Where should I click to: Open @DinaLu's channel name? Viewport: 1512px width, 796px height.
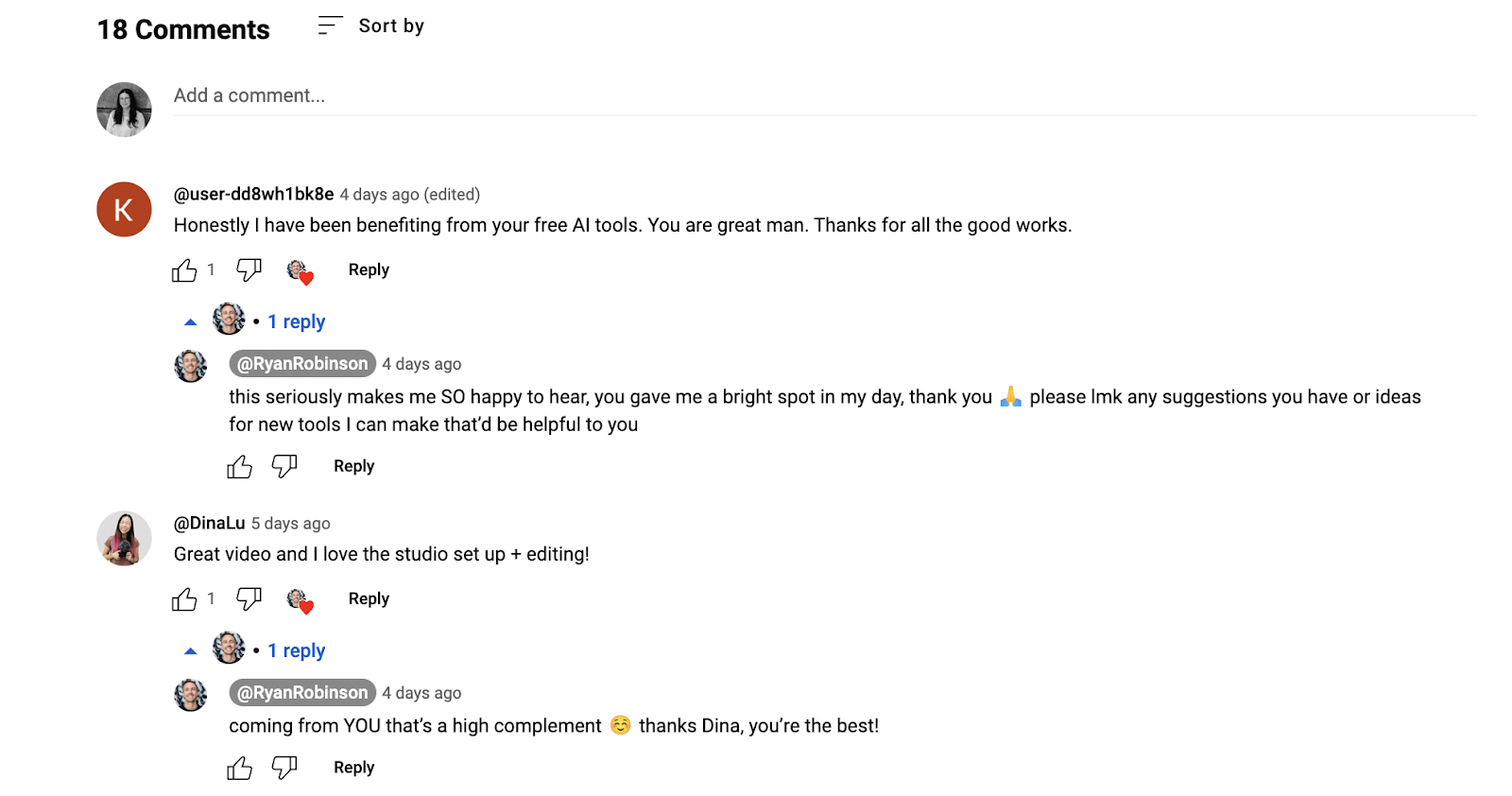pyautogui.click(x=207, y=523)
